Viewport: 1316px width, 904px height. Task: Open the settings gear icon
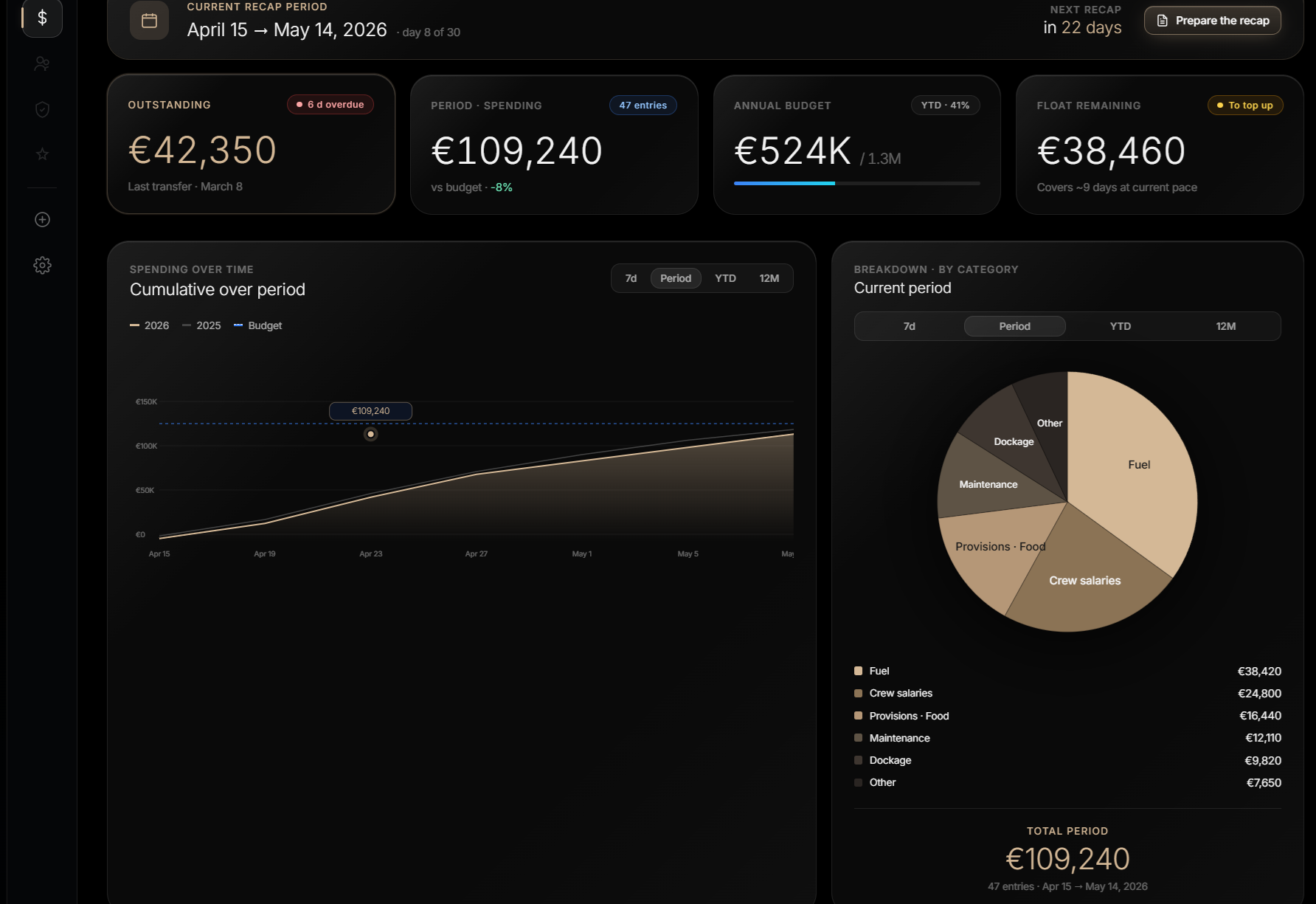point(42,265)
